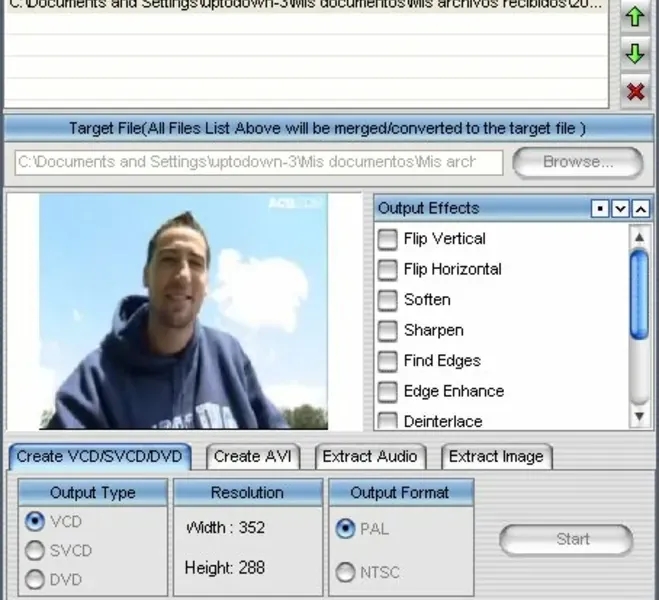Select VCD output type
The image size is (659, 600).
click(35, 521)
